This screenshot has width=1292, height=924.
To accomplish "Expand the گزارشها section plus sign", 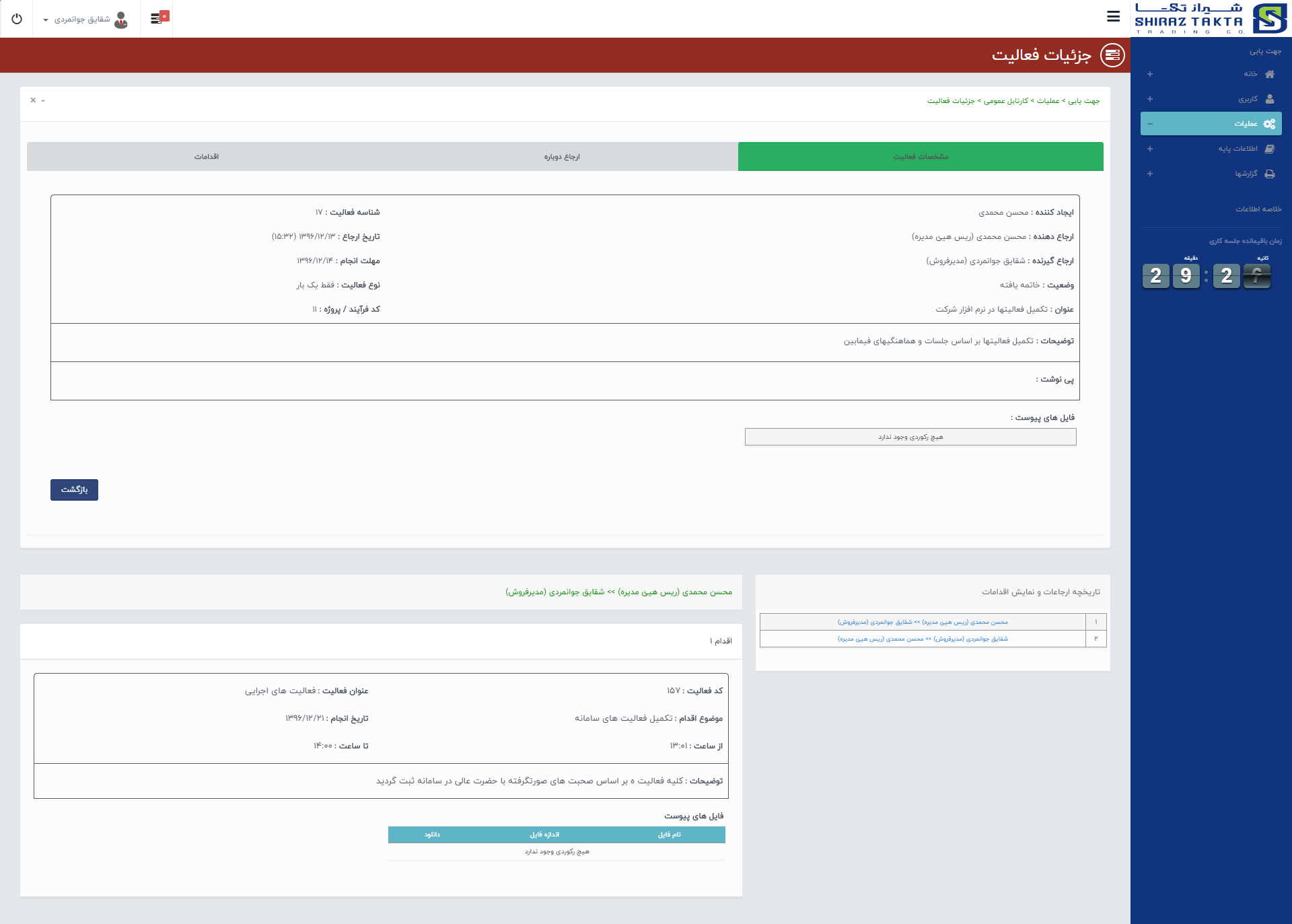I will (1150, 174).
